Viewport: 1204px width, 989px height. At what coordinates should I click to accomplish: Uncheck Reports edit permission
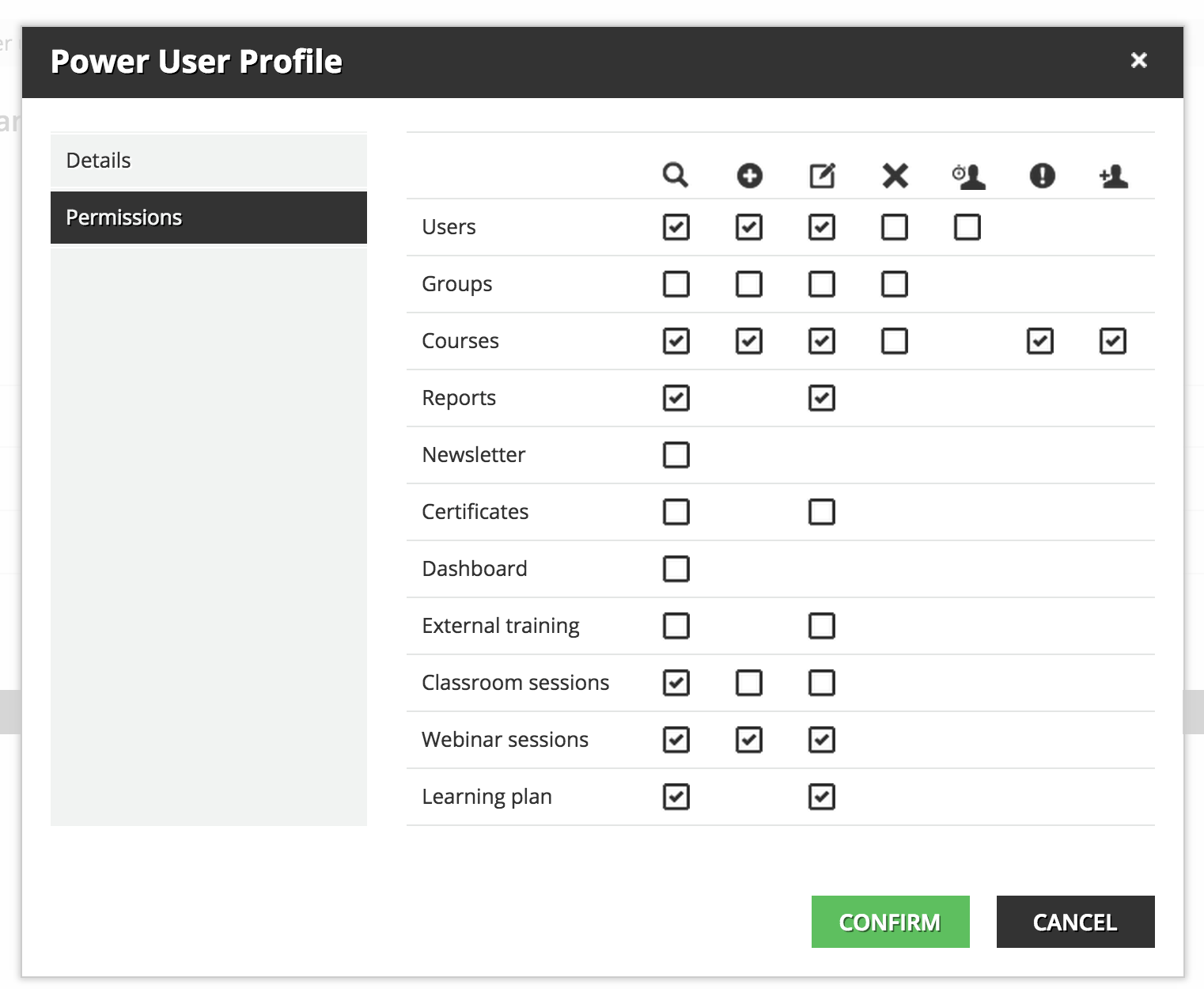point(822,398)
